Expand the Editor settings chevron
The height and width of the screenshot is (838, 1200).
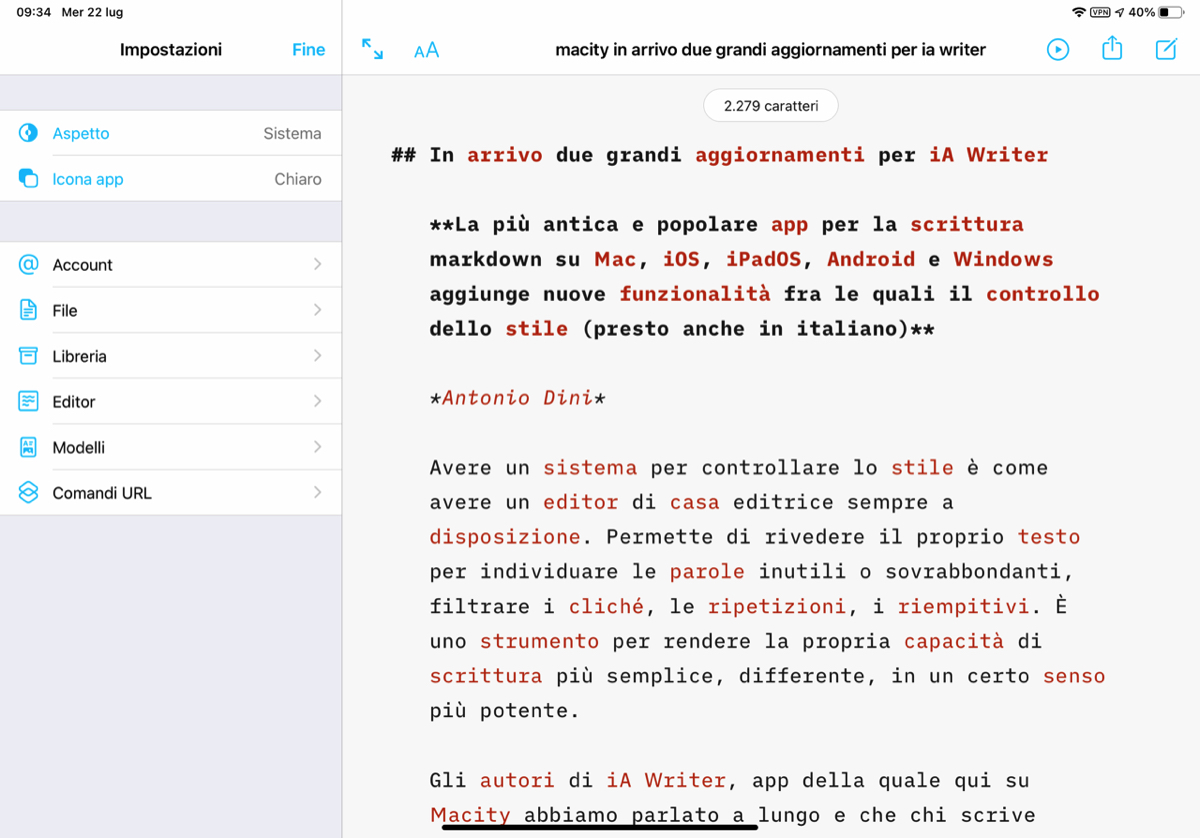pyautogui.click(x=317, y=401)
